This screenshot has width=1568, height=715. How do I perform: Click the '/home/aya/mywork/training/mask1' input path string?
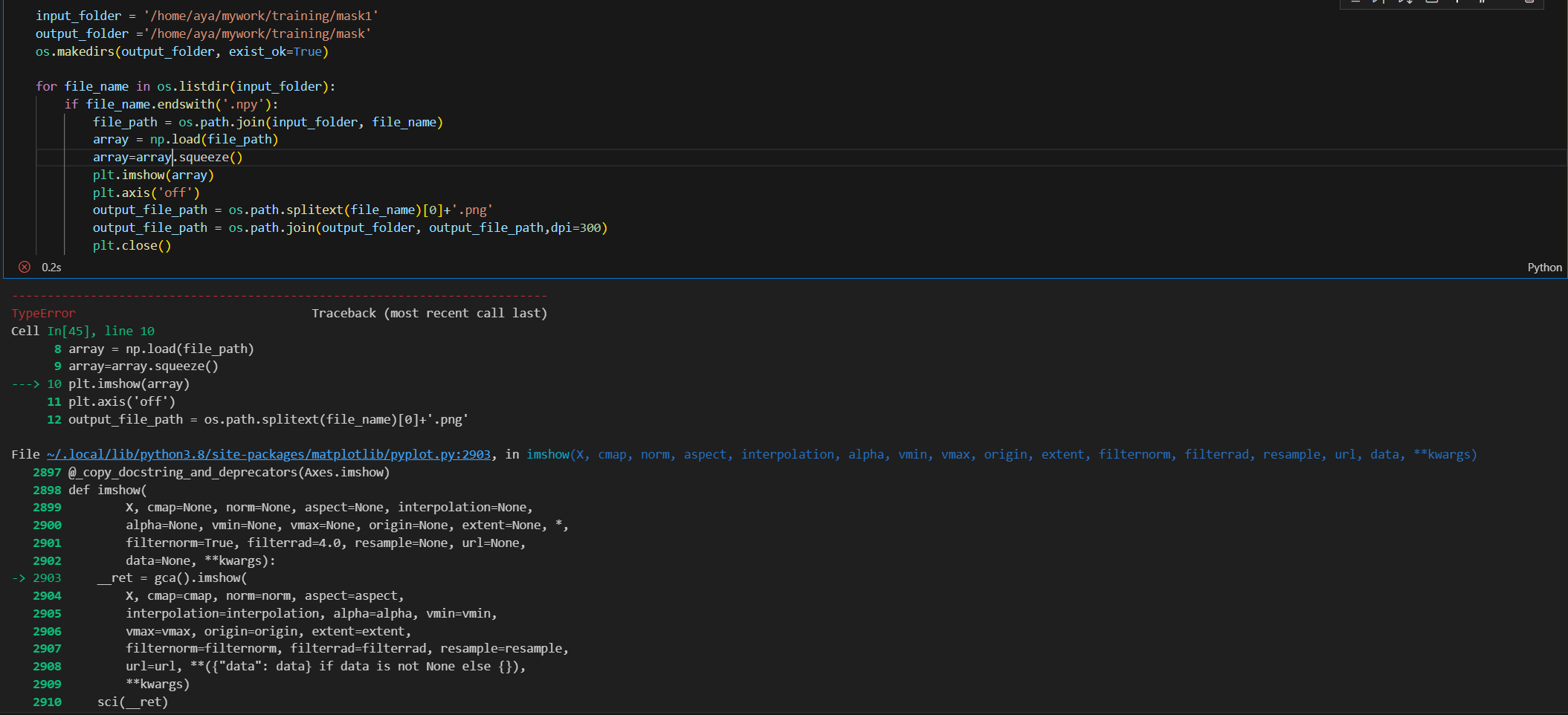pyautogui.click(x=261, y=16)
